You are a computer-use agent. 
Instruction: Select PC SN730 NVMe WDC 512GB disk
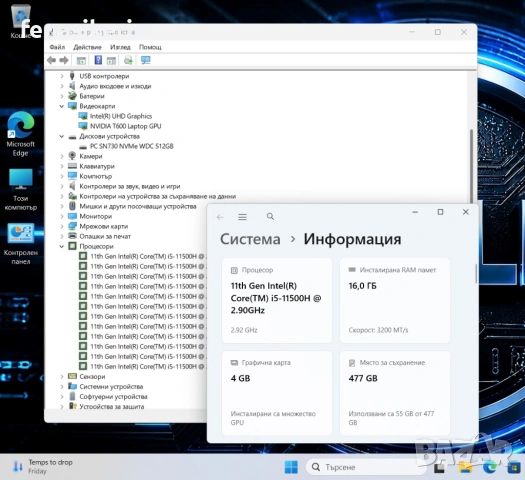click(132, 146)
